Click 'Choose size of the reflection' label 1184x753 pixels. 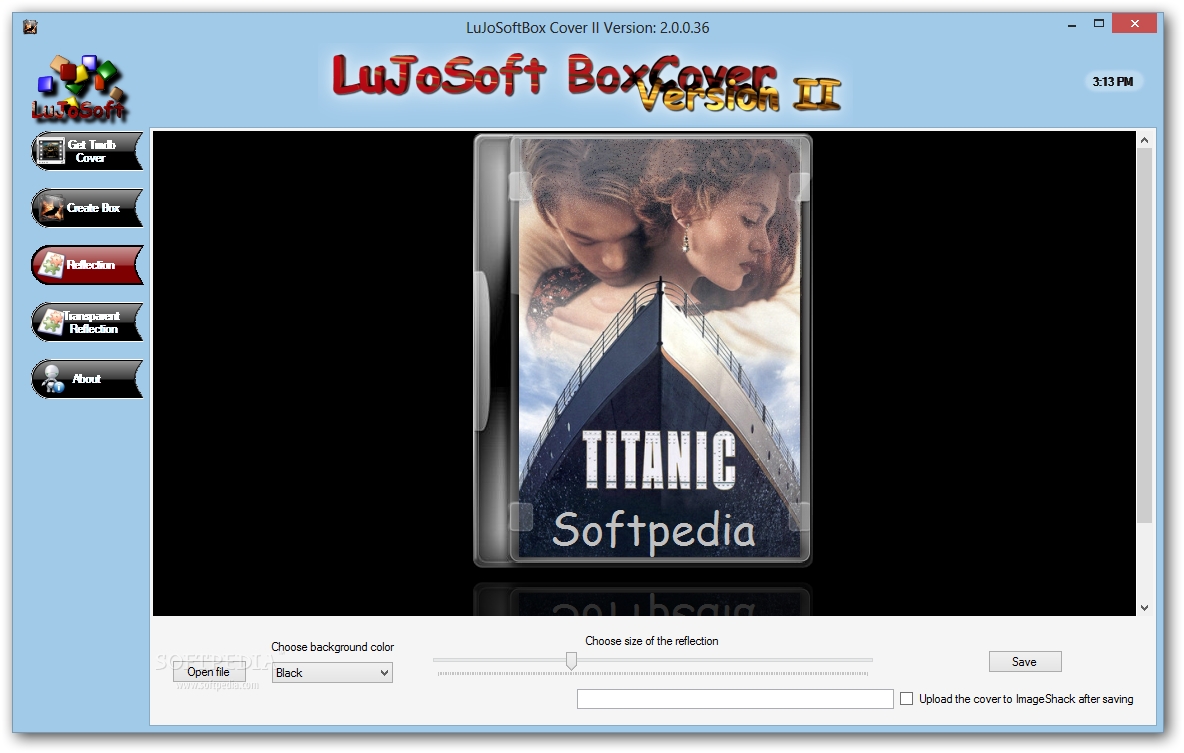652,640
